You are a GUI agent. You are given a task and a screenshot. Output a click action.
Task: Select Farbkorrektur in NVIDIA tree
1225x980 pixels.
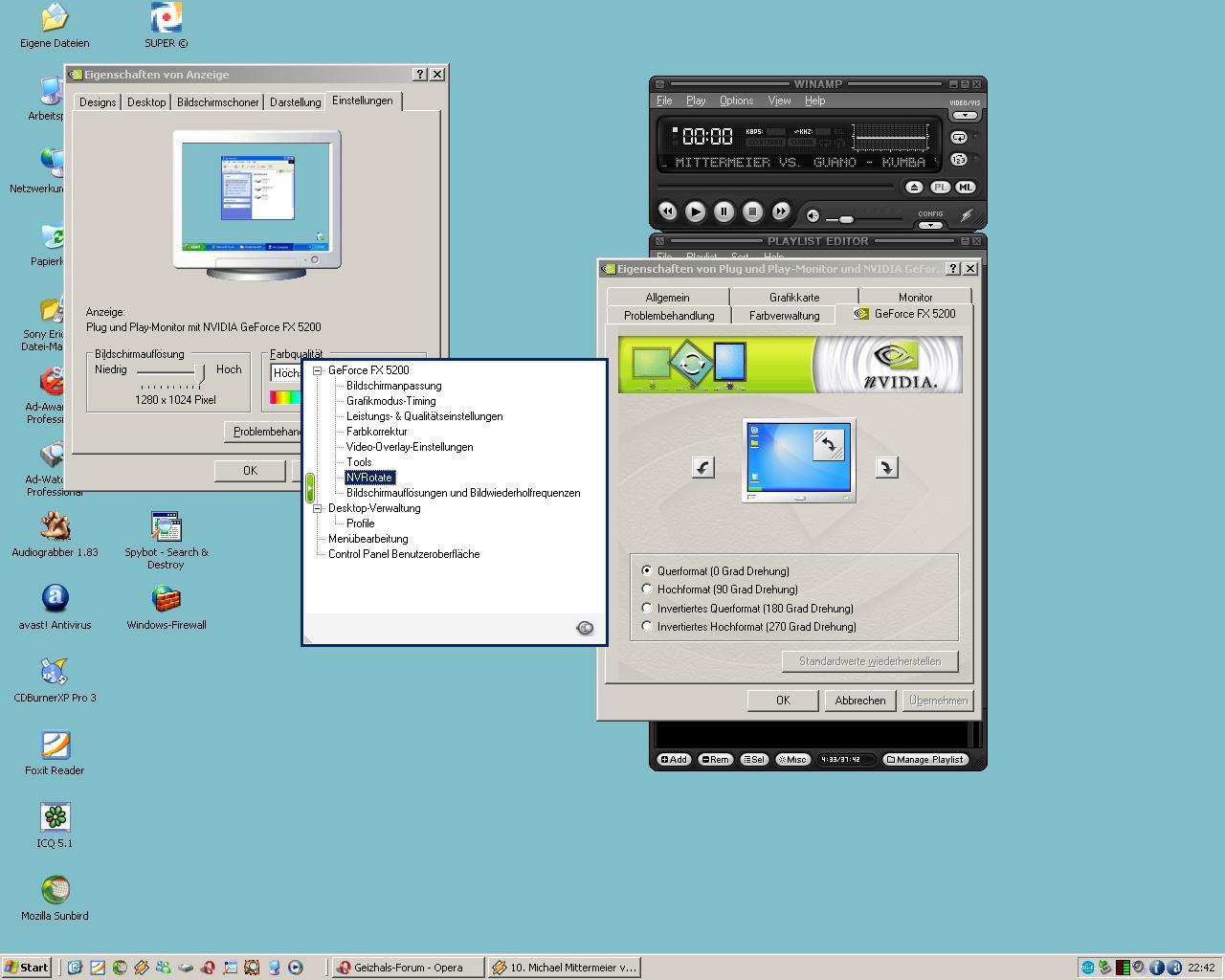pos(376,432)
